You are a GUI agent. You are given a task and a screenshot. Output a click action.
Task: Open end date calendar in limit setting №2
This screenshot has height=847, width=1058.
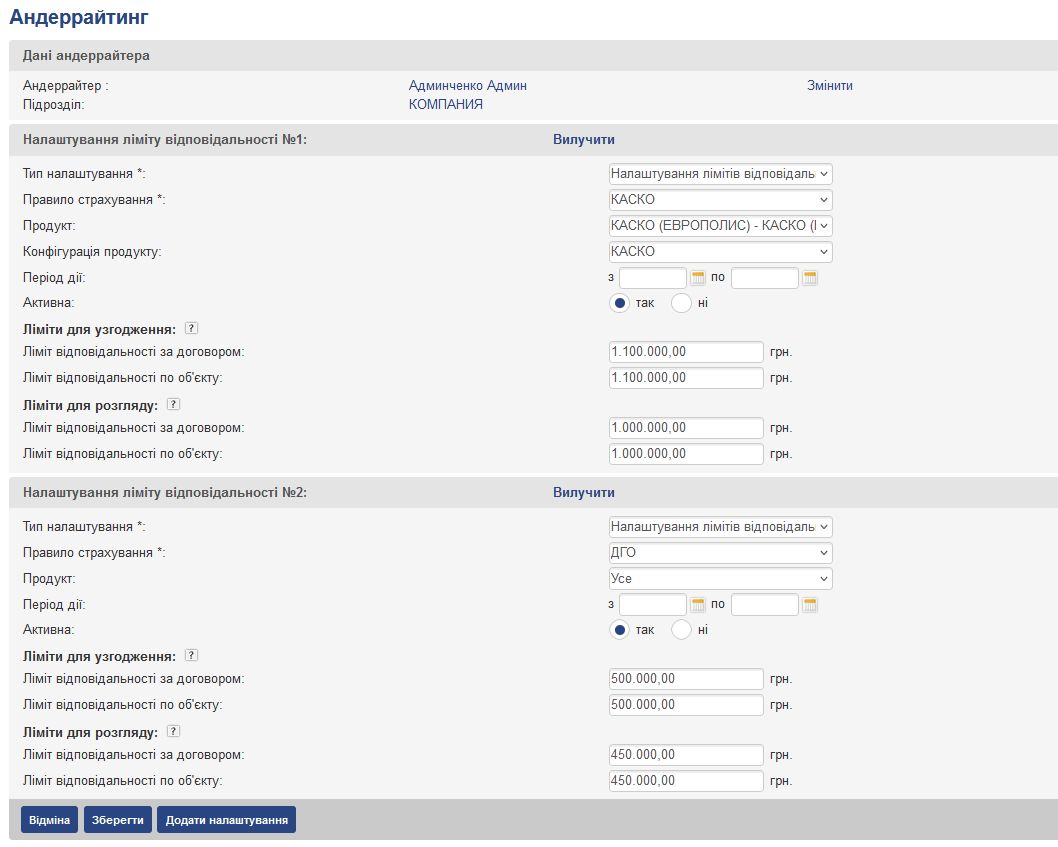click(810, 605)
